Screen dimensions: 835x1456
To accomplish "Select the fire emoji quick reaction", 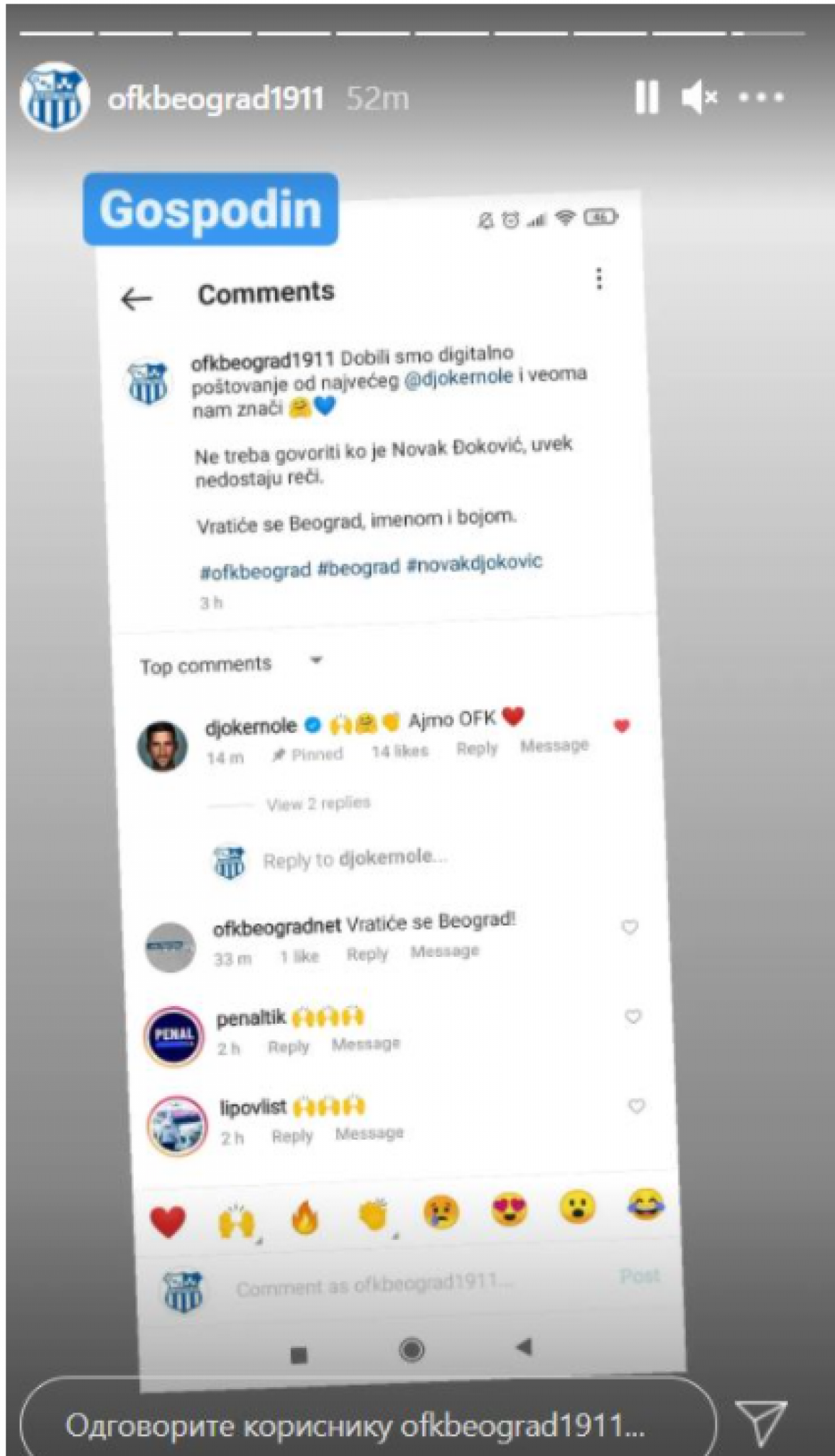I will click(x=306, y=1219).
